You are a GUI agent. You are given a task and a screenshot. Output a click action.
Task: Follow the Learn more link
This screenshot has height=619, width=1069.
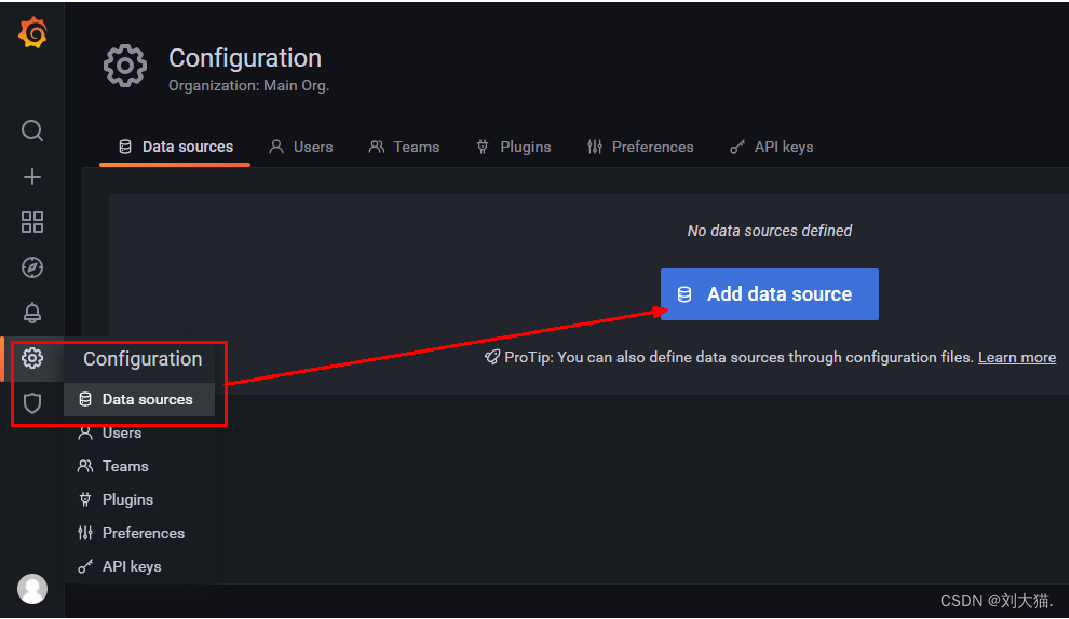[1016, 357]
